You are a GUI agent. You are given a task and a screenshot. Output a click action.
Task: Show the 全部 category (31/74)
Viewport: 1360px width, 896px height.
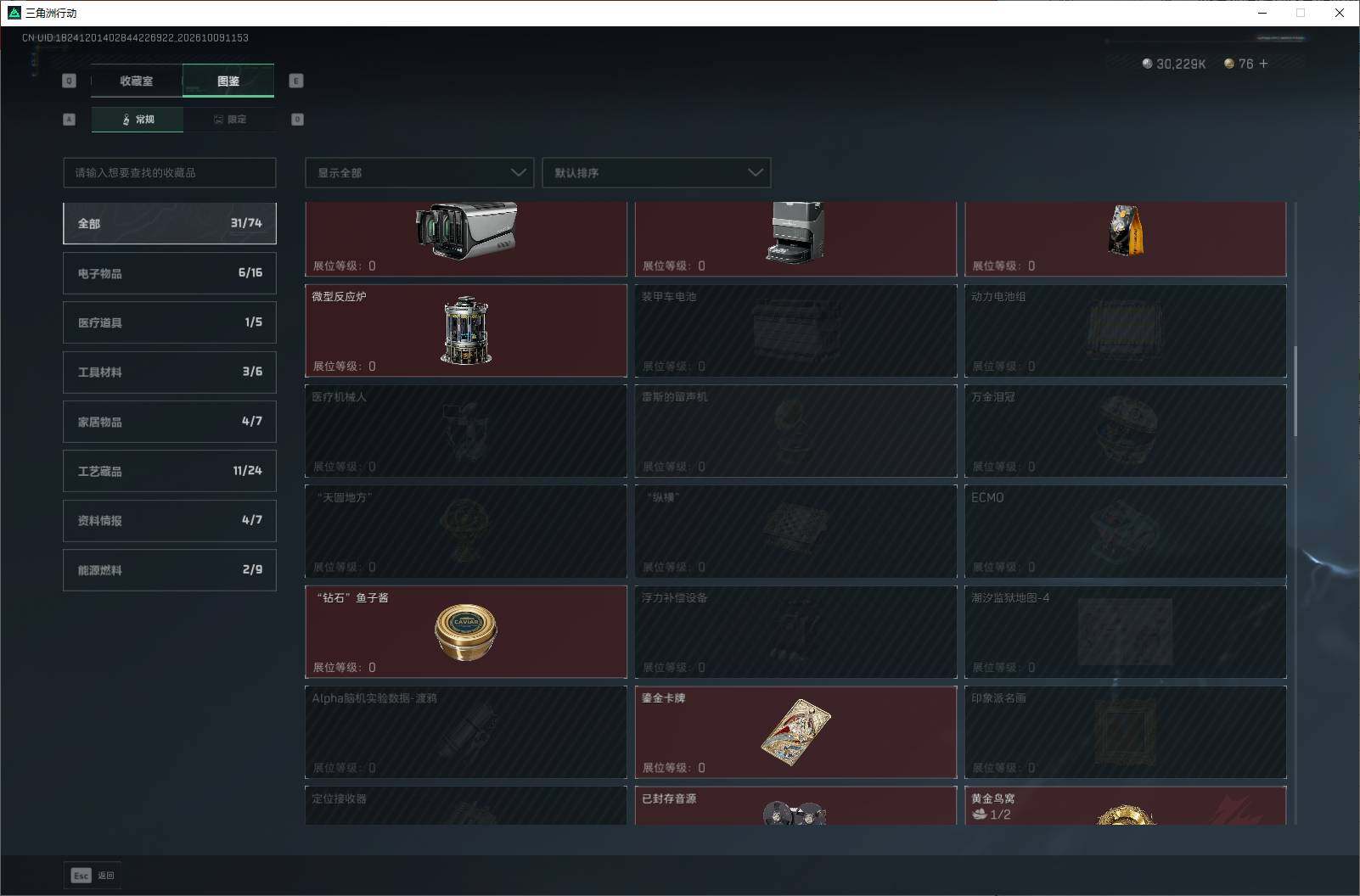[x=170, y=223]
